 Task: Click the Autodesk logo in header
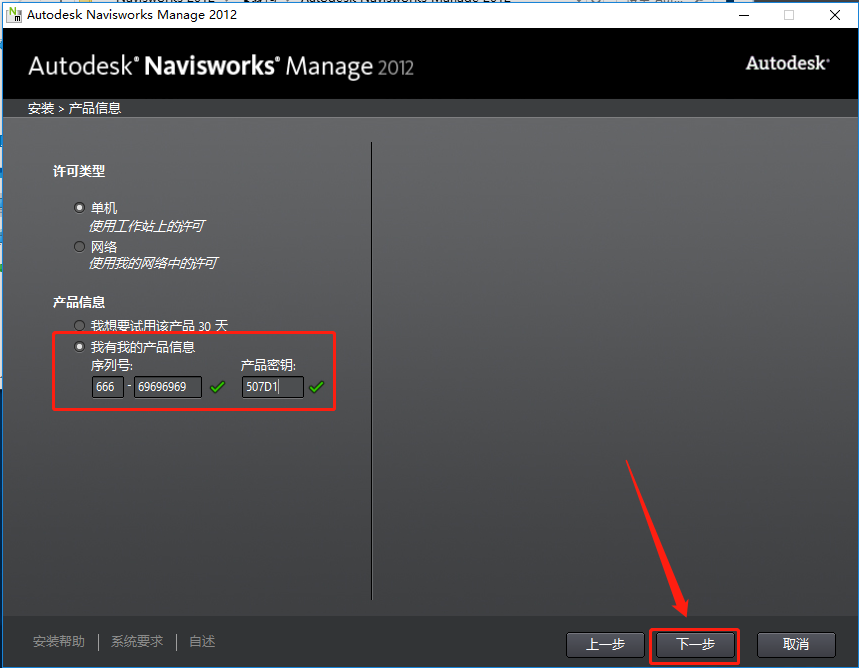point(787,64)
